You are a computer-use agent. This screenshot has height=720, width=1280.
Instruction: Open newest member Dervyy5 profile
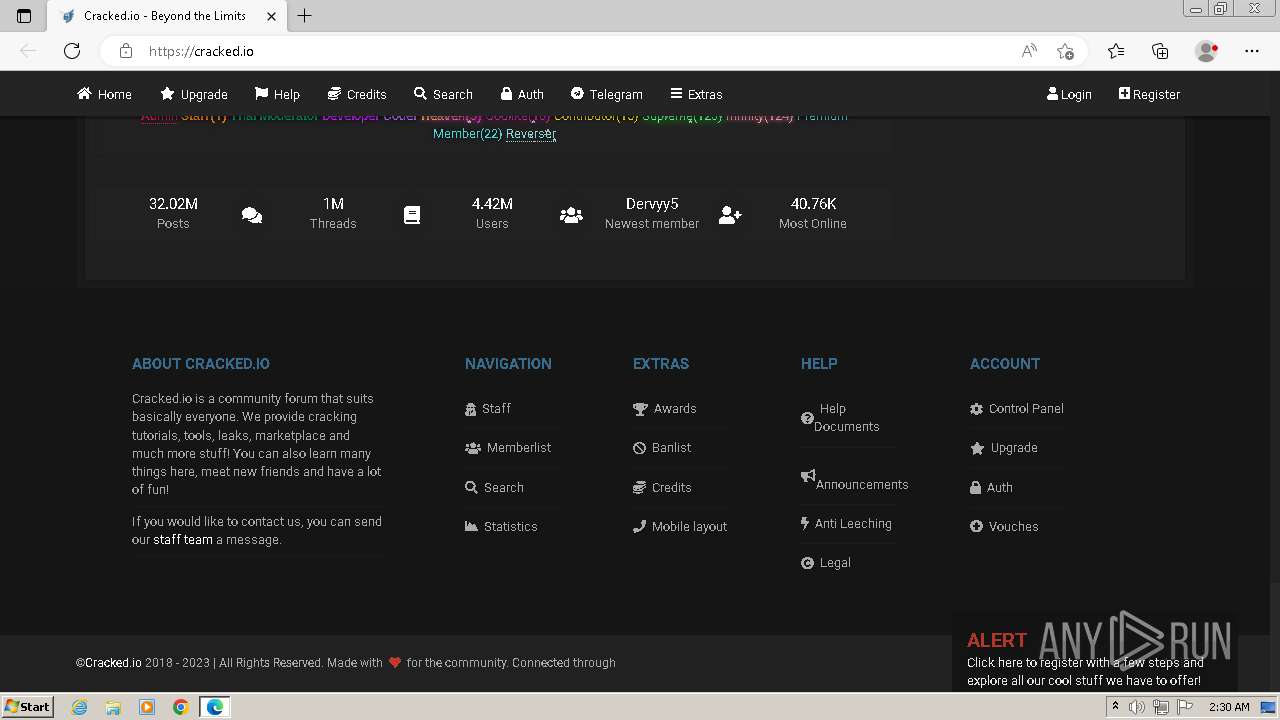point(652,204)
